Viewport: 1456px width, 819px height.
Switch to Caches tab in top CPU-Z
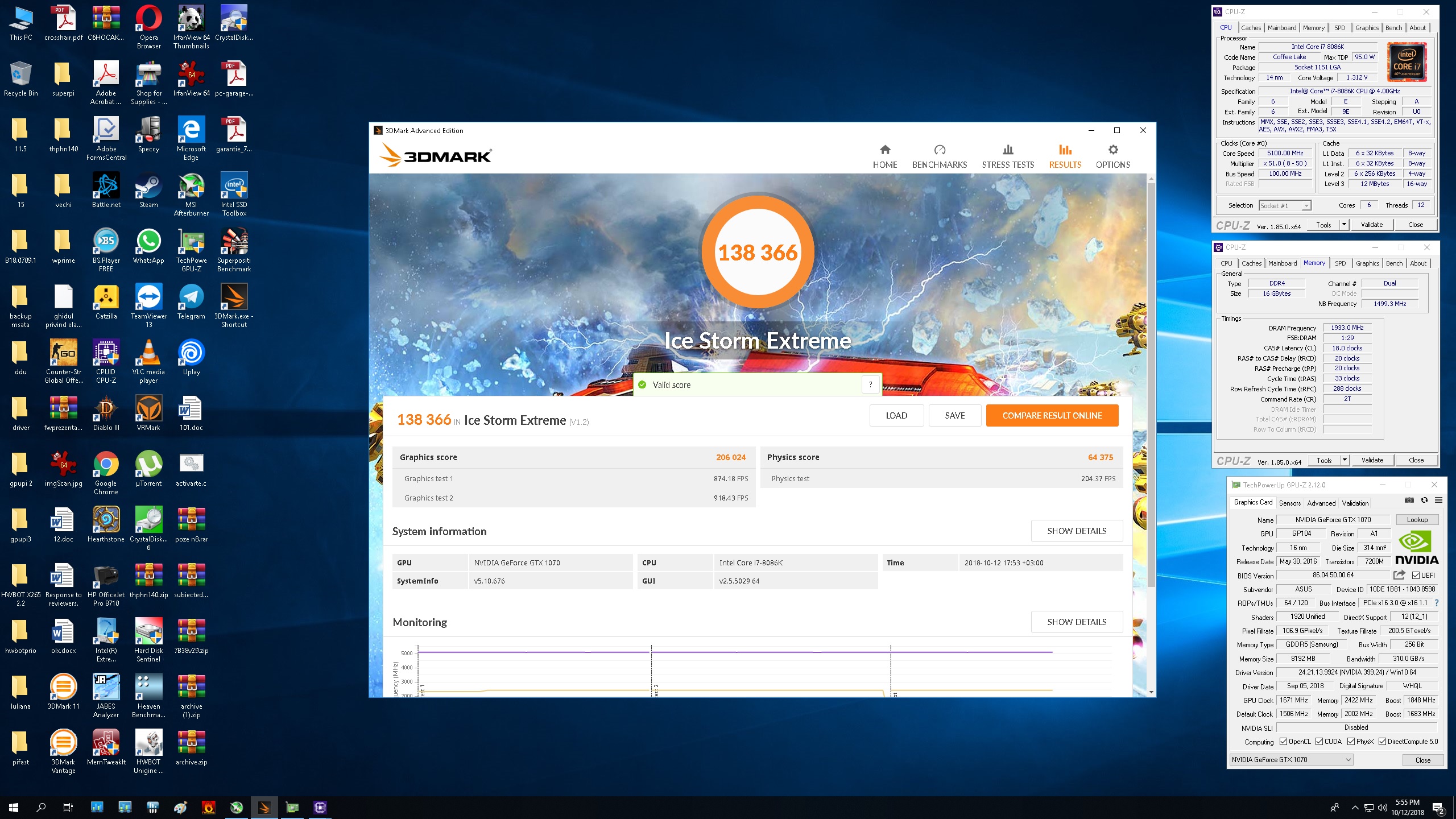point(1251,28)
